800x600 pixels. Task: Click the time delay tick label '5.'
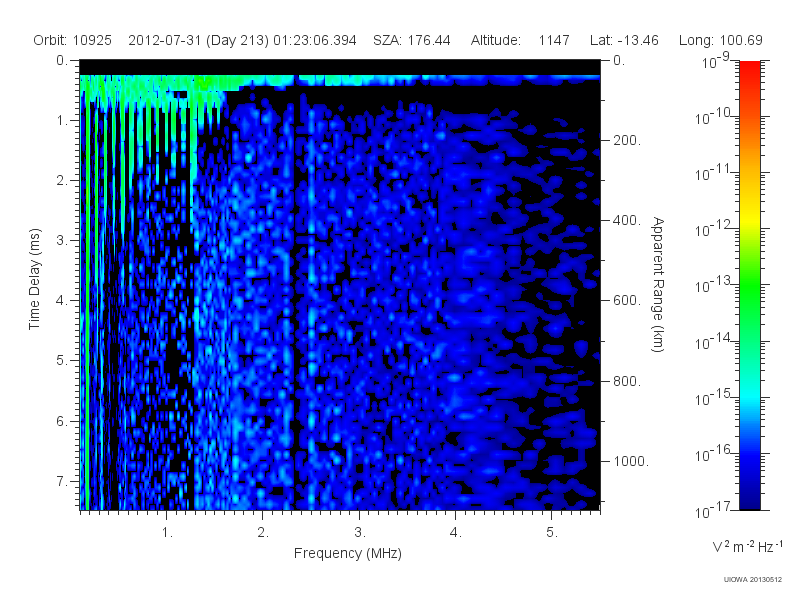tap(62, 361)
